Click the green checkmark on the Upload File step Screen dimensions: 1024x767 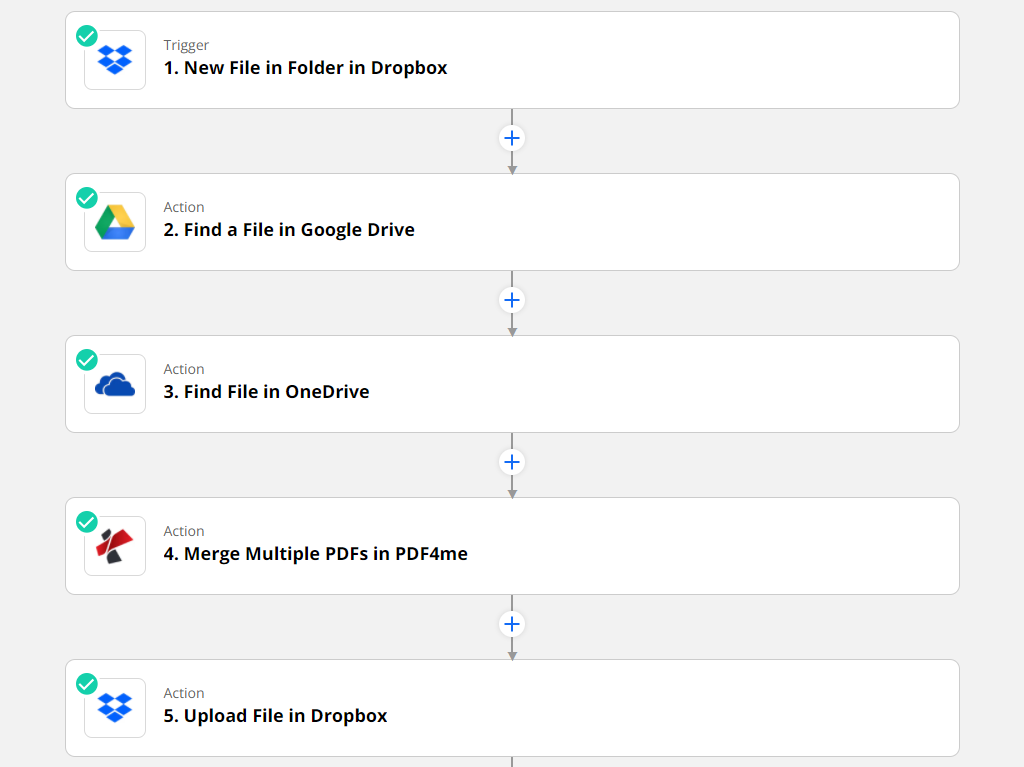[87, 684]
